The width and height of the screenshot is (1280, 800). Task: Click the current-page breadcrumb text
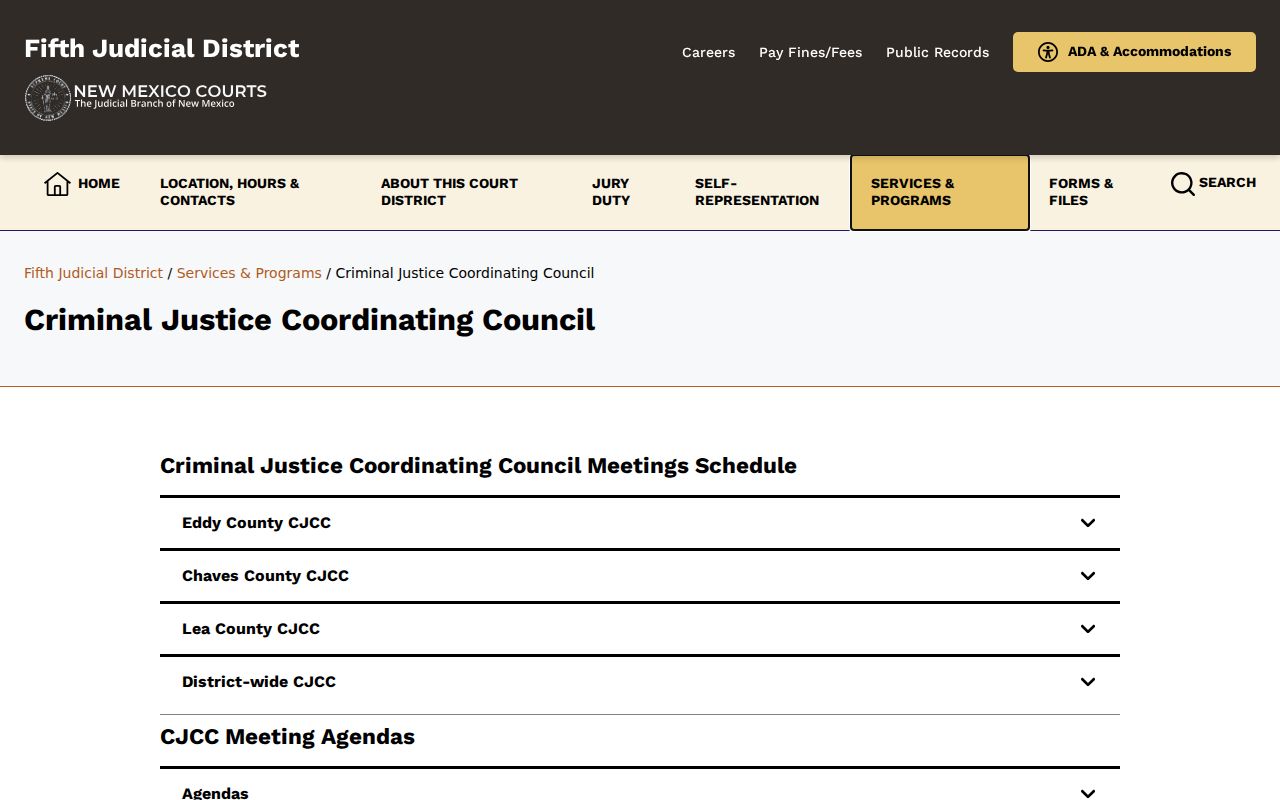tap(465, 273)
